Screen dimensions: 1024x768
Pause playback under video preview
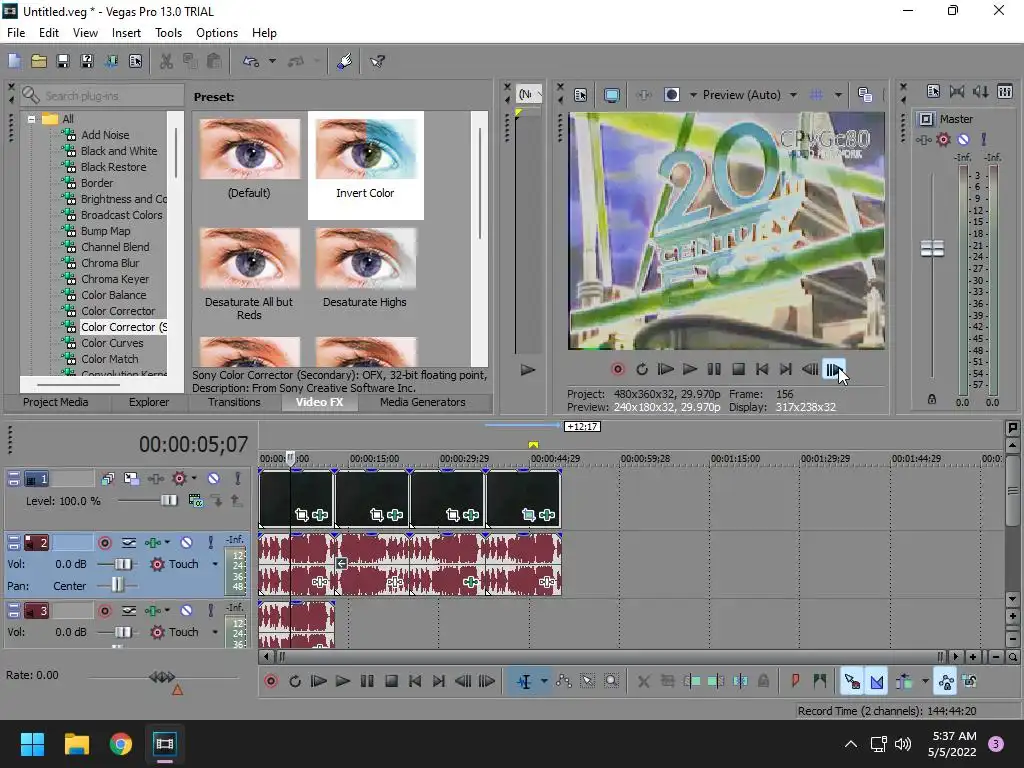[x=714, y=369]
